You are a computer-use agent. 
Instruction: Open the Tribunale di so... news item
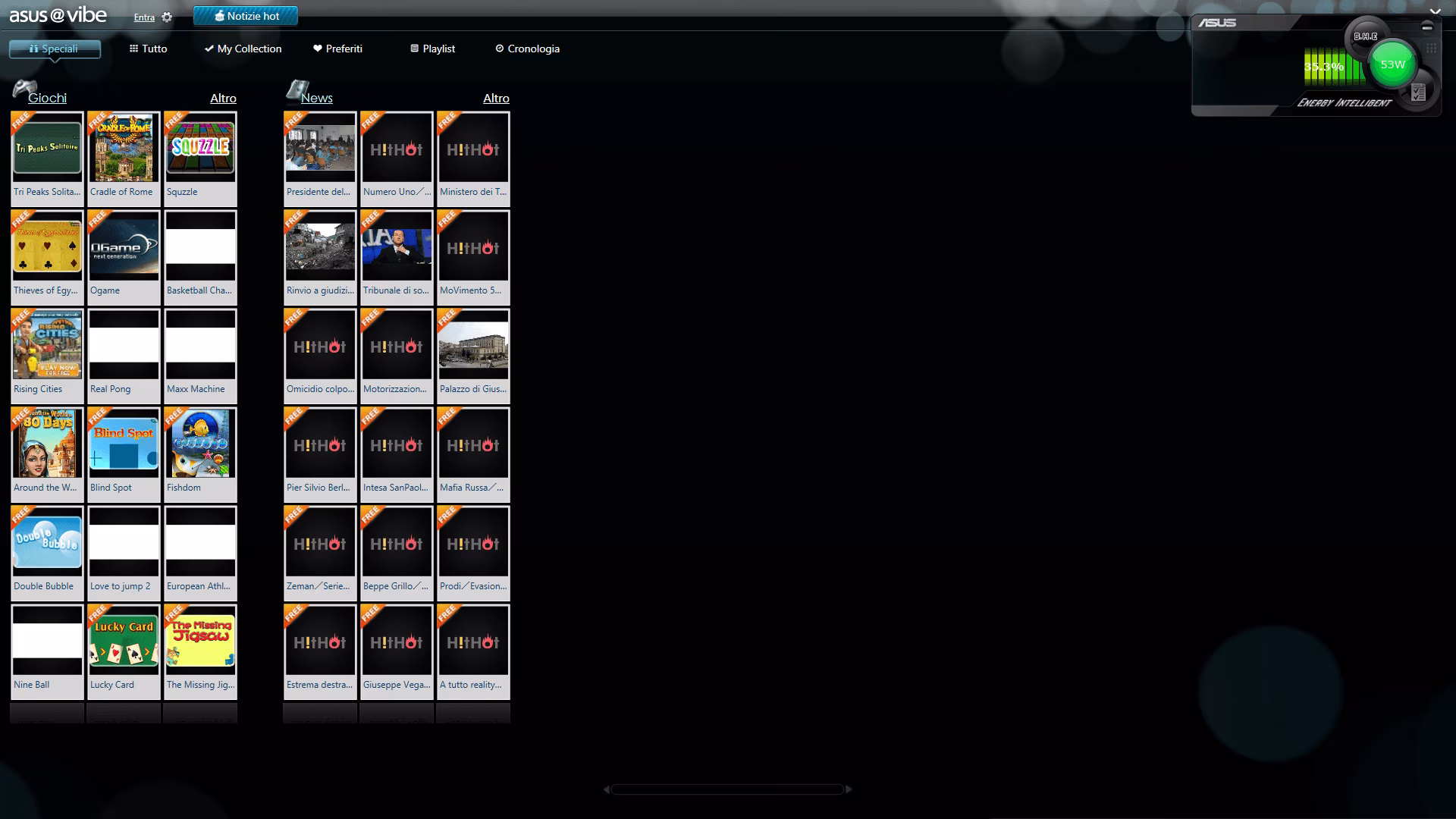click(x=397, y=258)
